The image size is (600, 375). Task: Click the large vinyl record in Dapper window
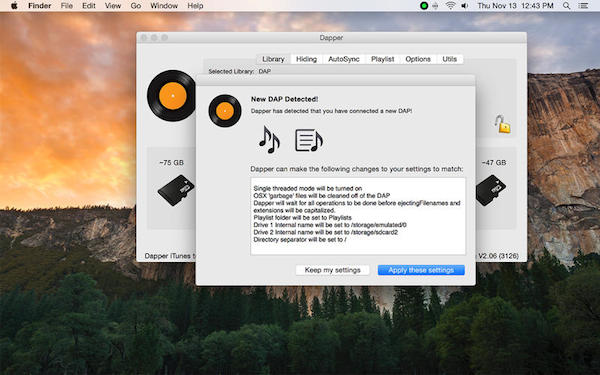click(x=172, y=96)
